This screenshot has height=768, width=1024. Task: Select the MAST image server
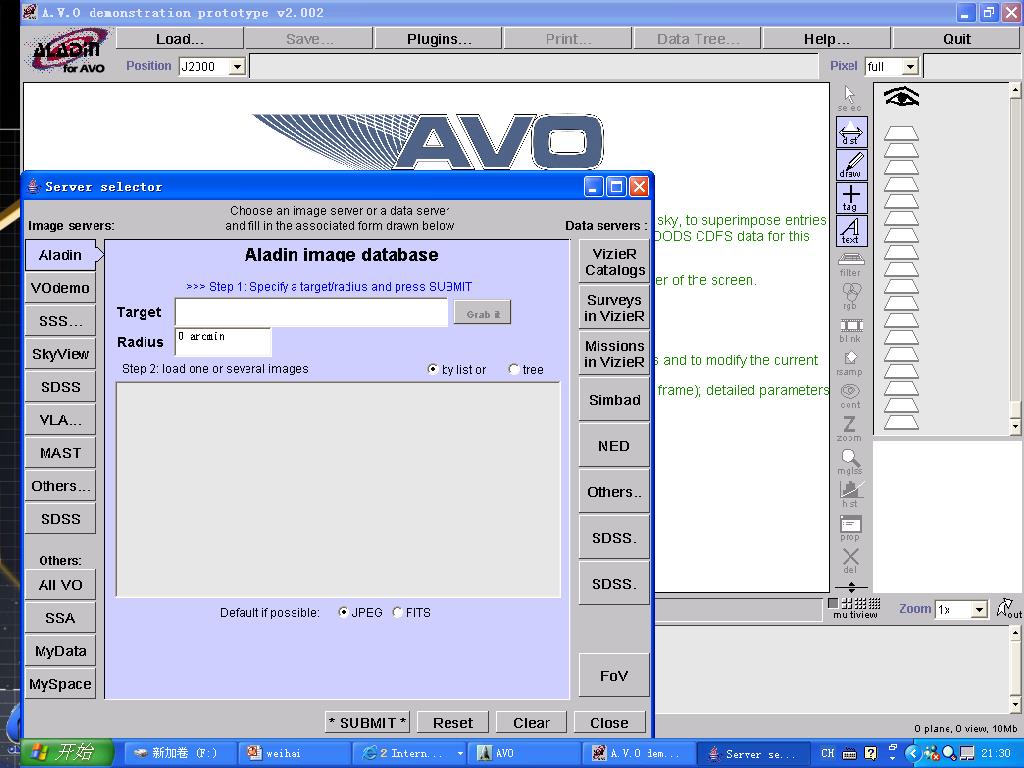61,453
